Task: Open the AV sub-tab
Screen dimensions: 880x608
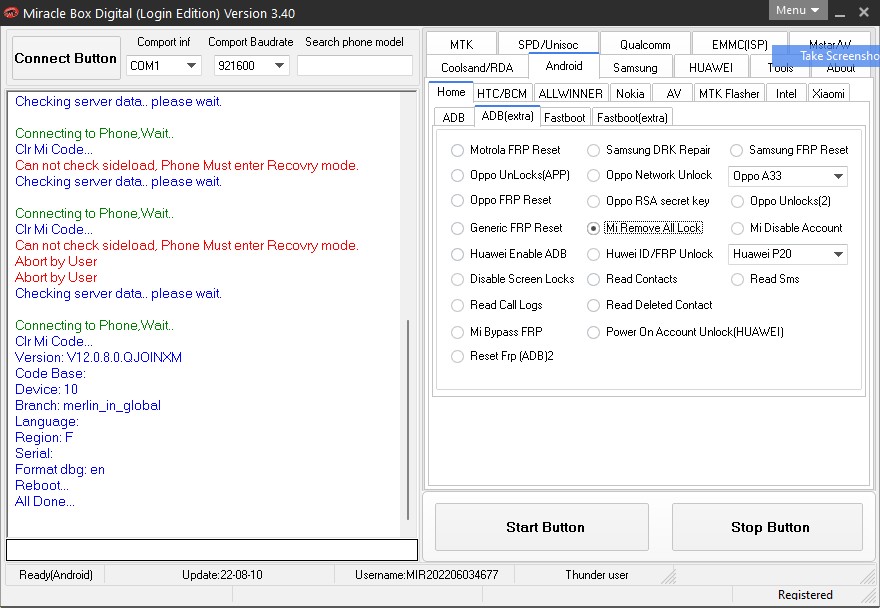Action: pos(673,93)
